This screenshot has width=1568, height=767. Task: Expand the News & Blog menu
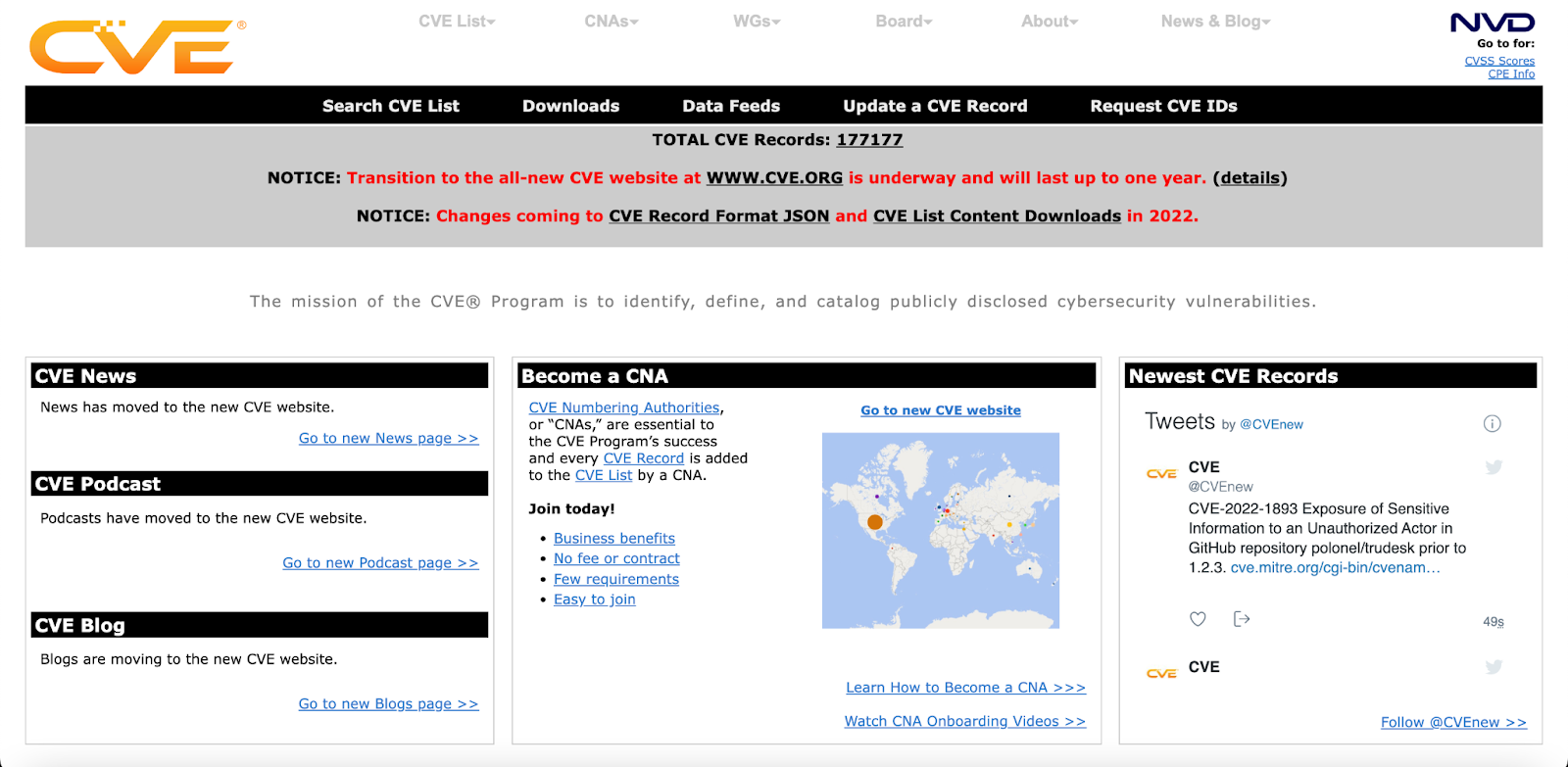point(1215,22)
